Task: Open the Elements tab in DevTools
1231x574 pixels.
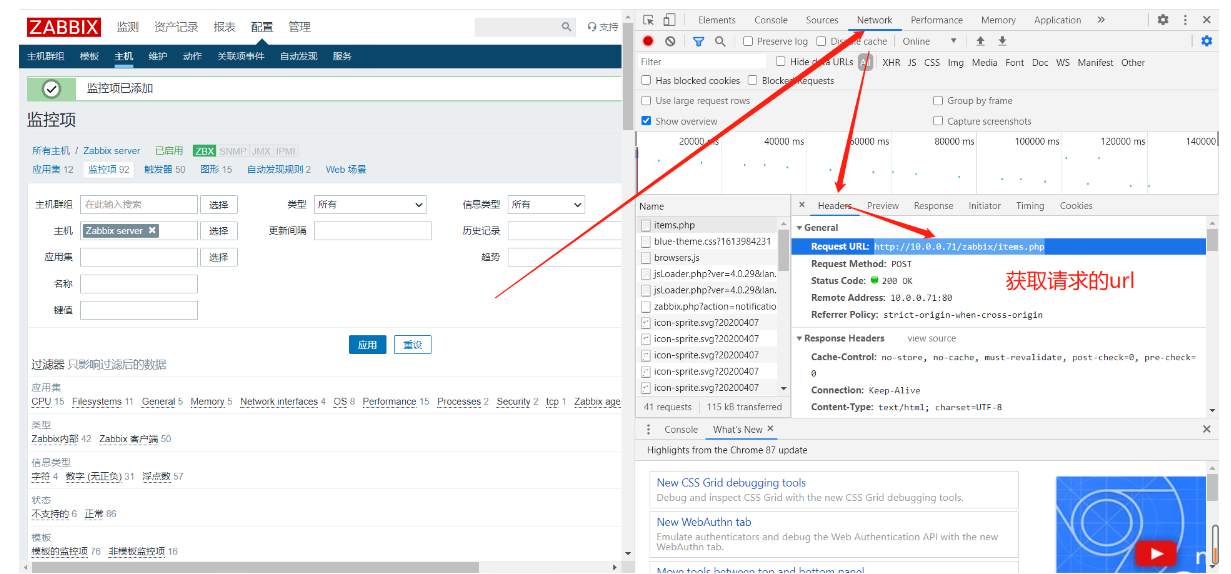Action: pyautogui.click(x=717, y=20)
